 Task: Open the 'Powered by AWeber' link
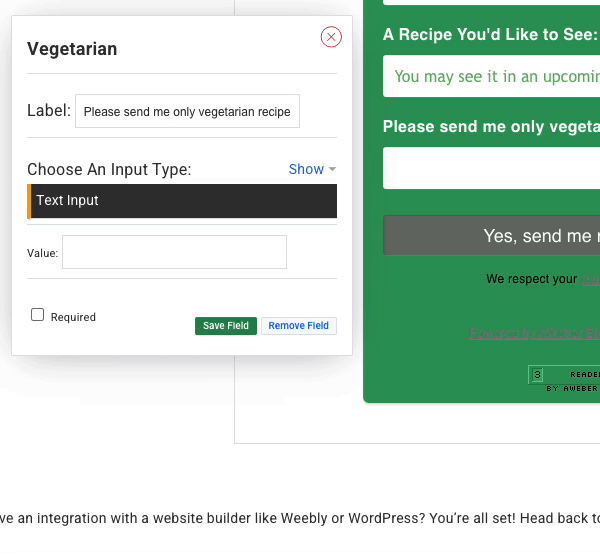tap(534, 333)
